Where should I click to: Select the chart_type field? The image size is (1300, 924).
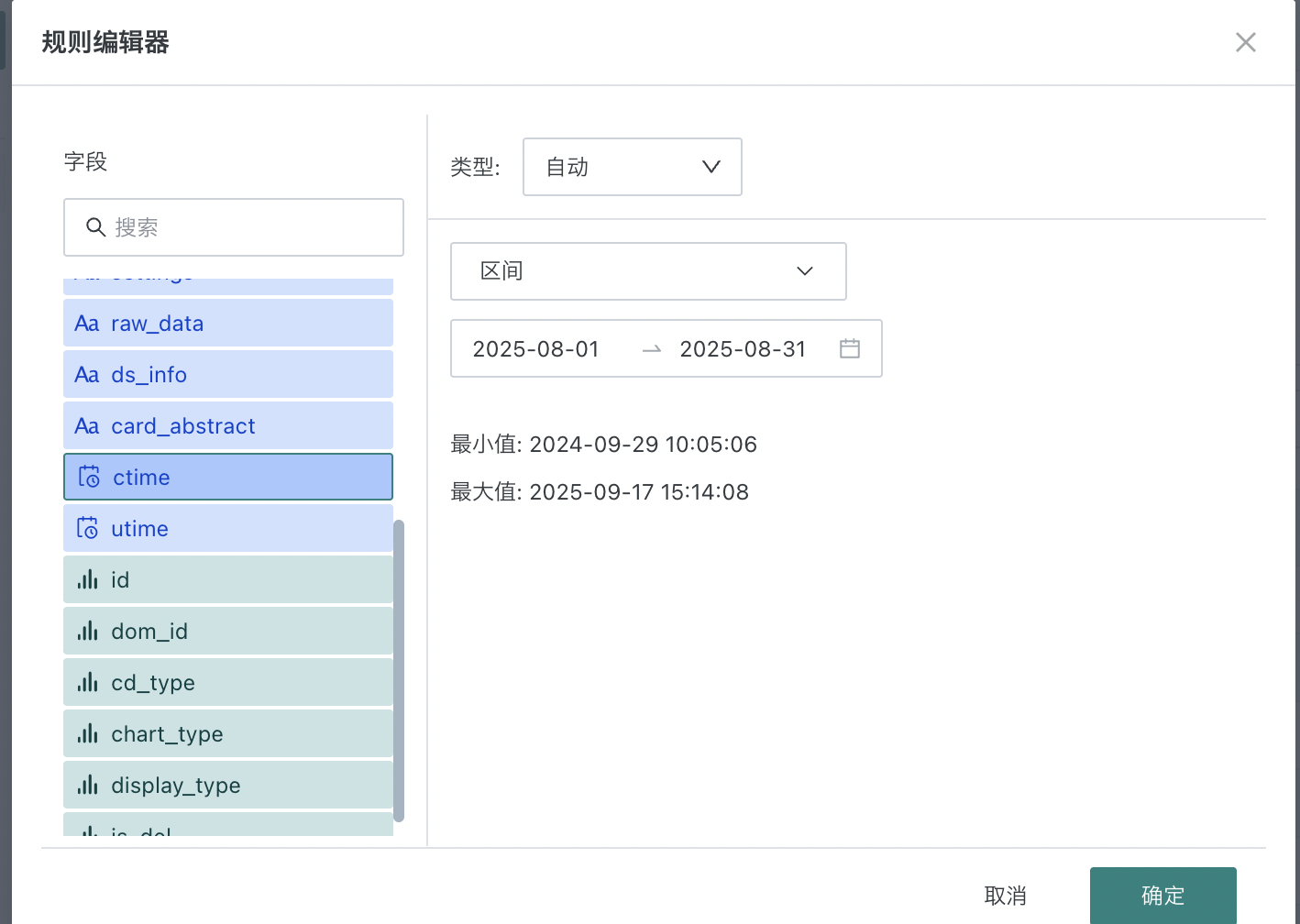(228, 733)
